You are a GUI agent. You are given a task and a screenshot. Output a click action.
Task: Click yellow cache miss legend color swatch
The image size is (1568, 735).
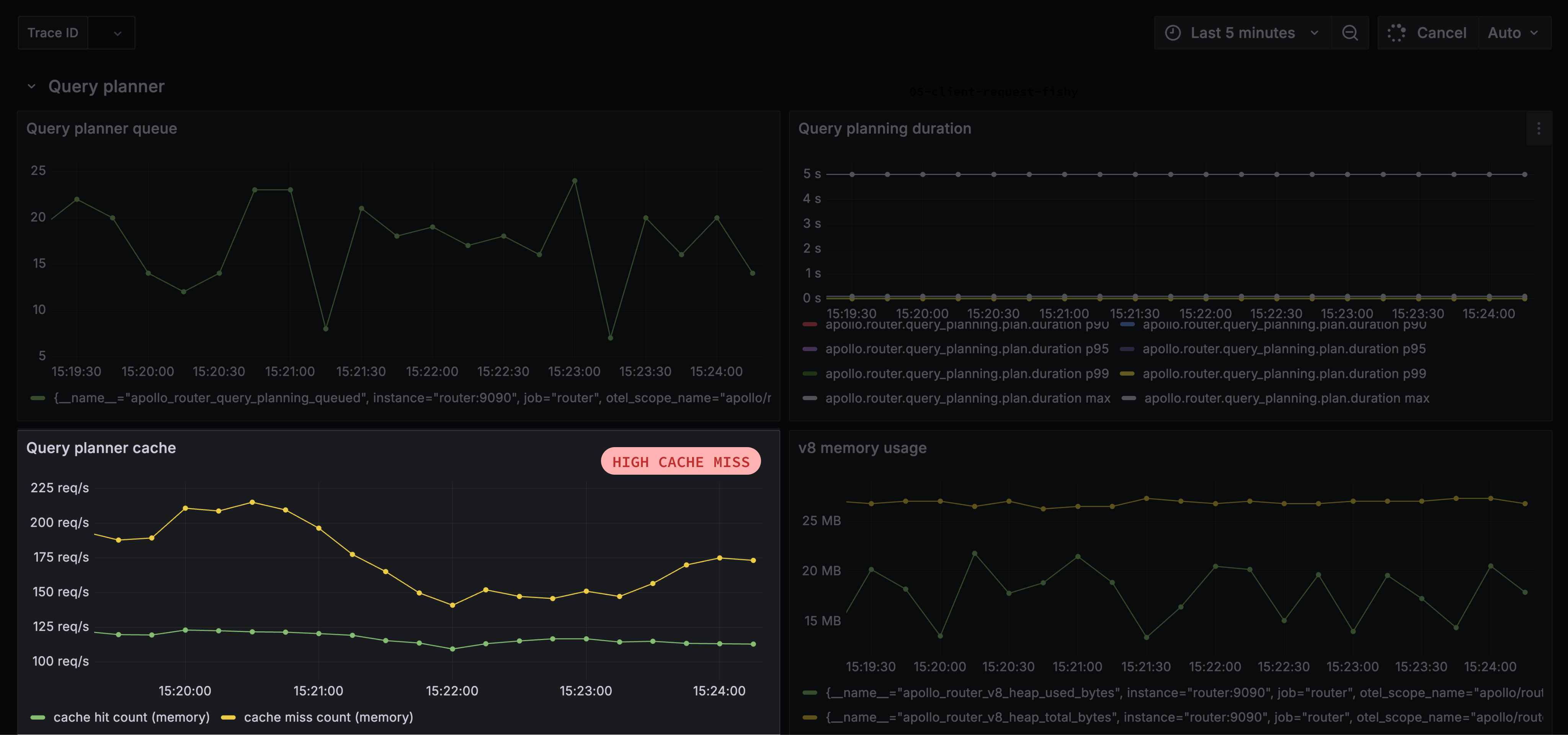pos(228,718)
